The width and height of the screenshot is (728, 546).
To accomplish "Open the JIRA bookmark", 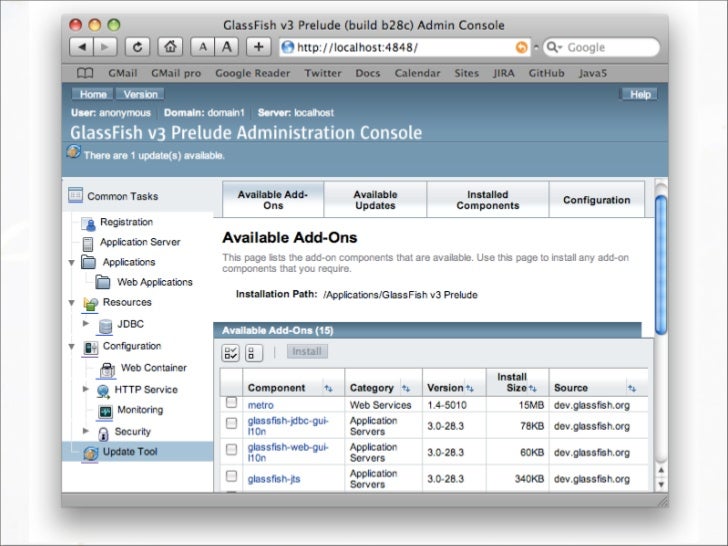I will (x=504, y=73).
